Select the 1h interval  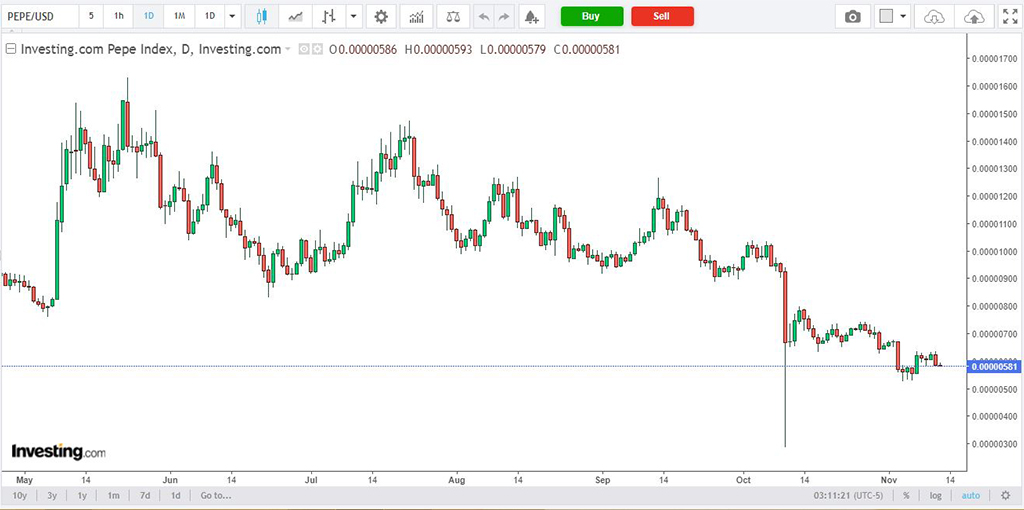pyautogui.click(x=119, y=16)
